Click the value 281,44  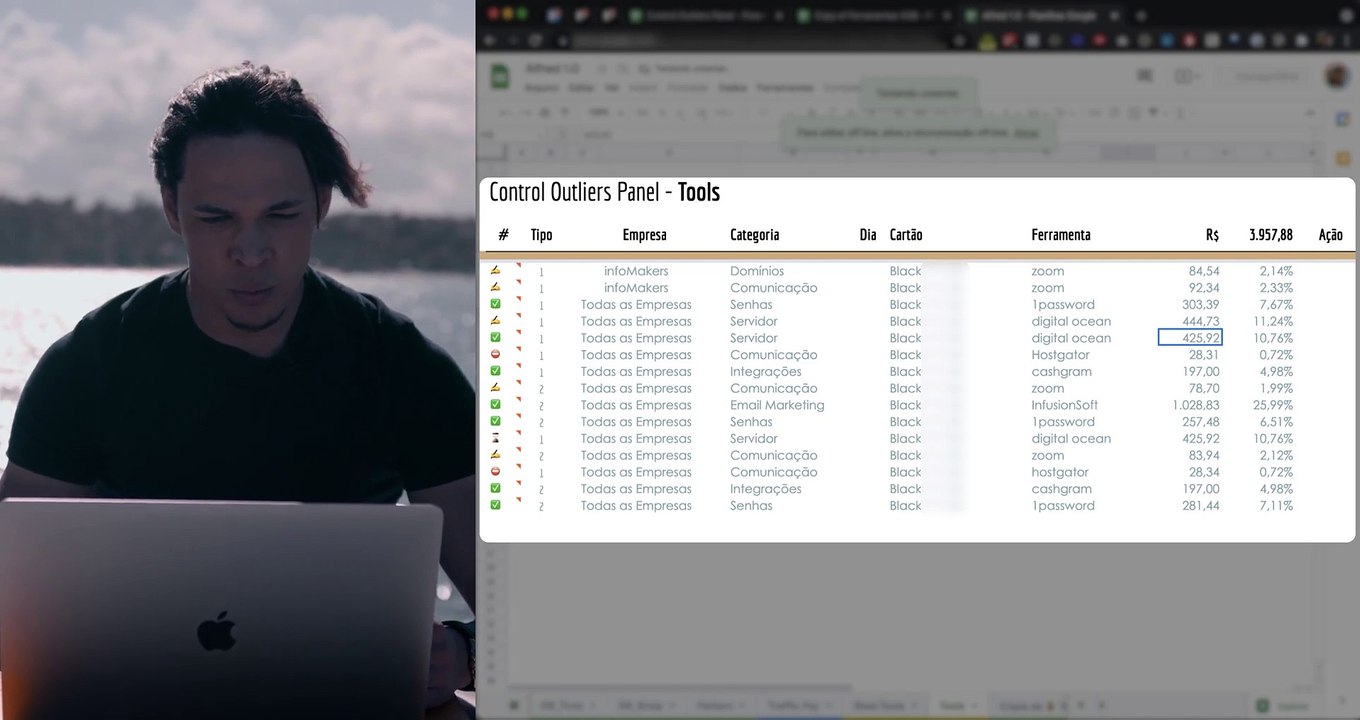pyautogui.click(x=1201, y=506)
